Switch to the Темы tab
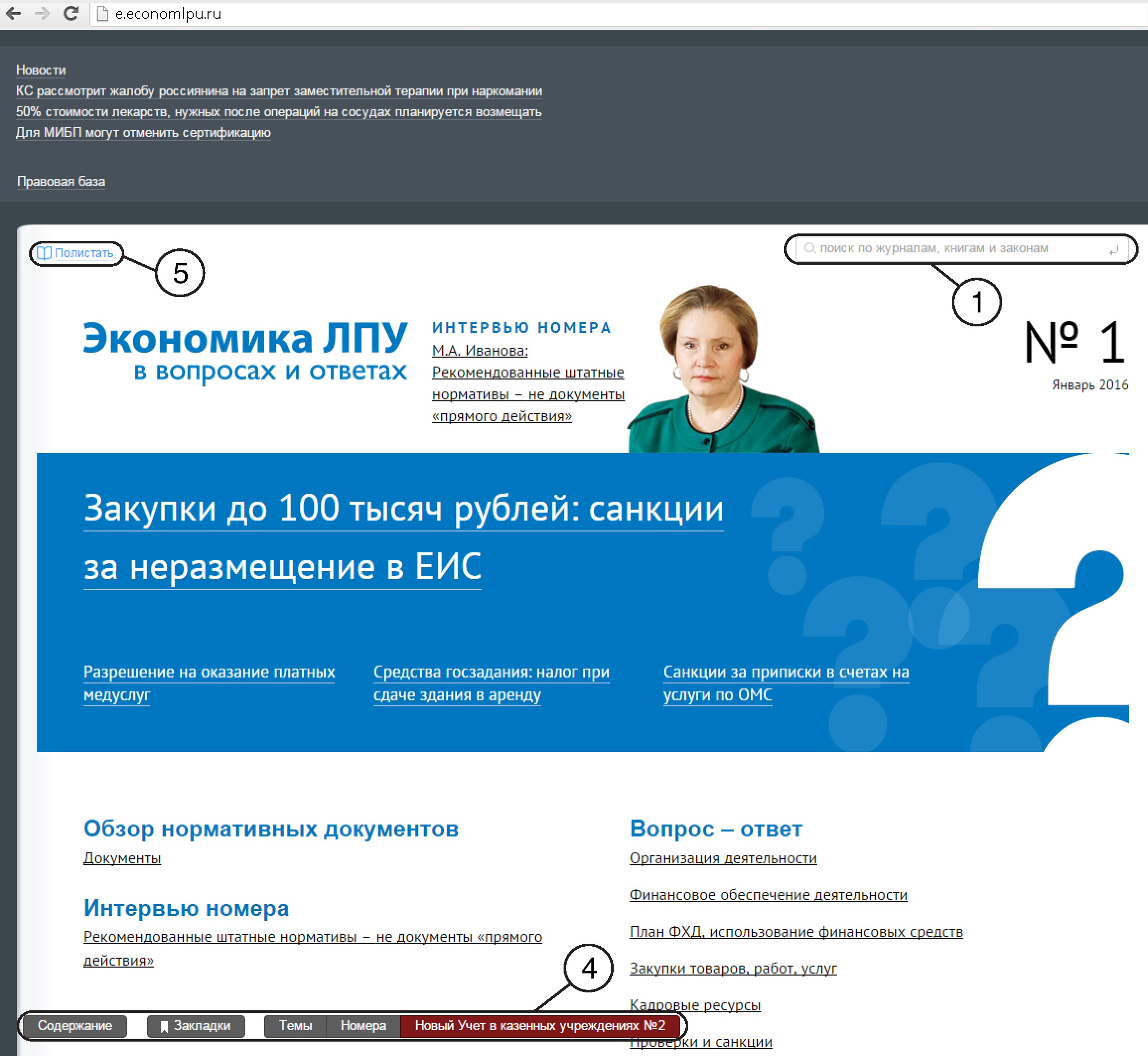This screenshot has width=1148, height=1056. pos(295,1026)
